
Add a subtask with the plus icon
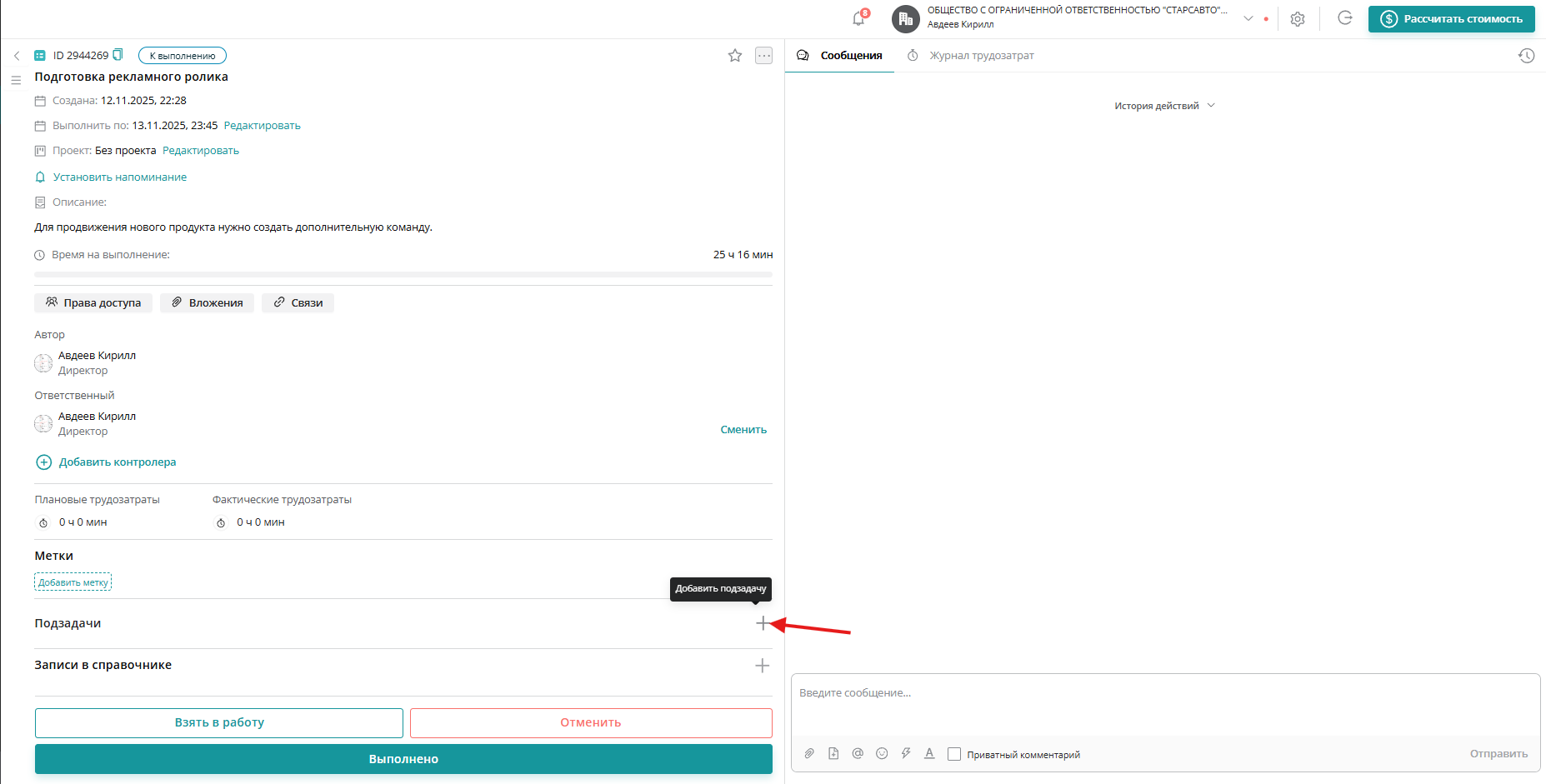763,623
